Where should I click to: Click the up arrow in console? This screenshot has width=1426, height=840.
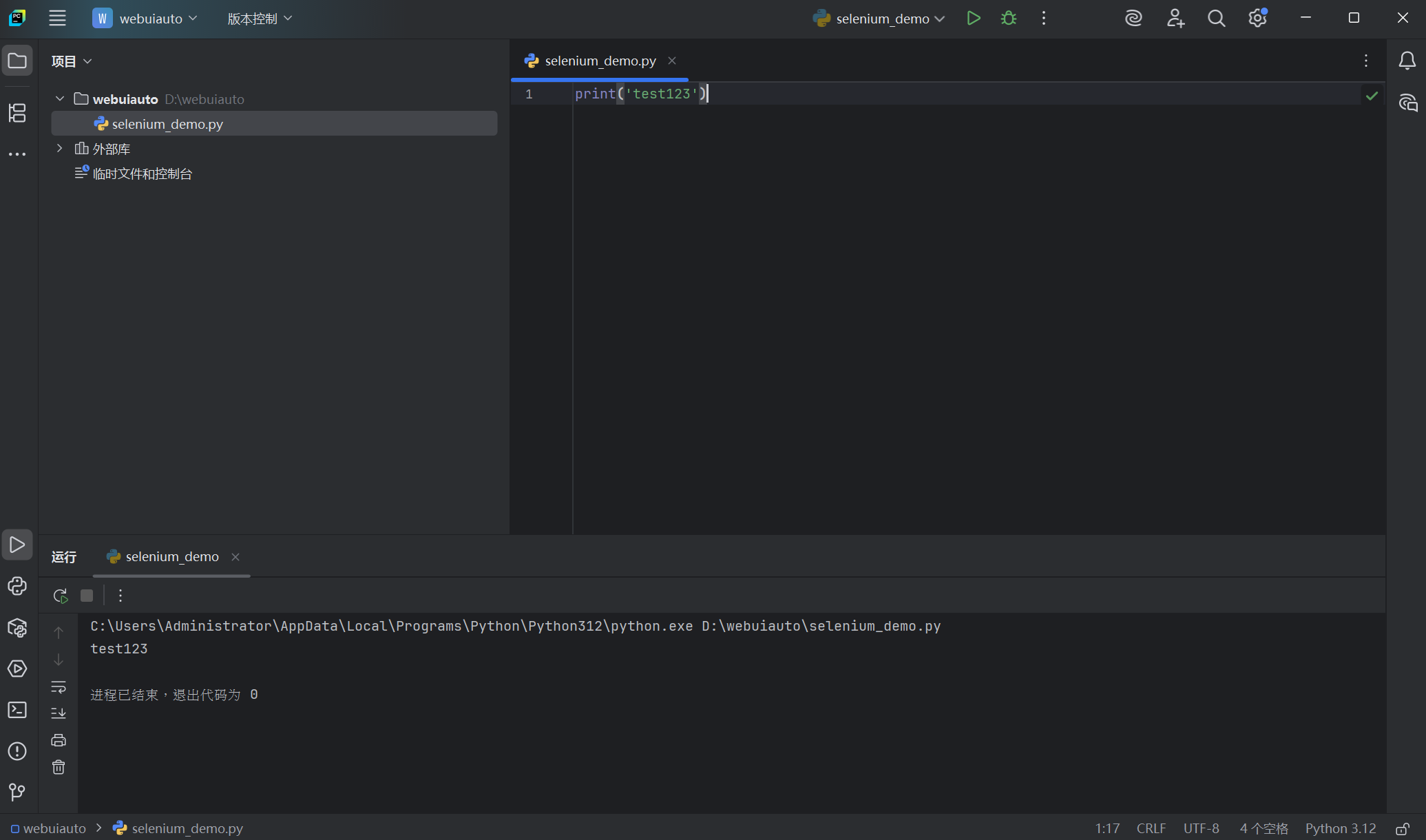(59, 633)
